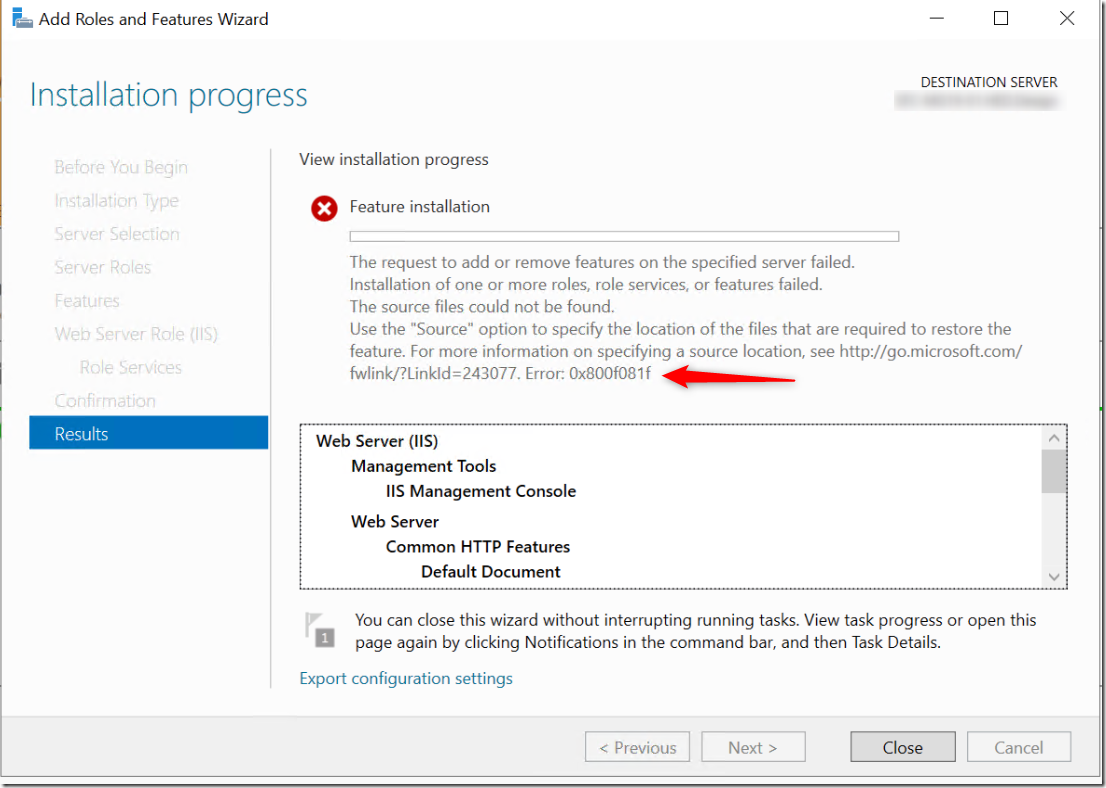
Task: Open the Before You Begin page
Action: point(120,167)
